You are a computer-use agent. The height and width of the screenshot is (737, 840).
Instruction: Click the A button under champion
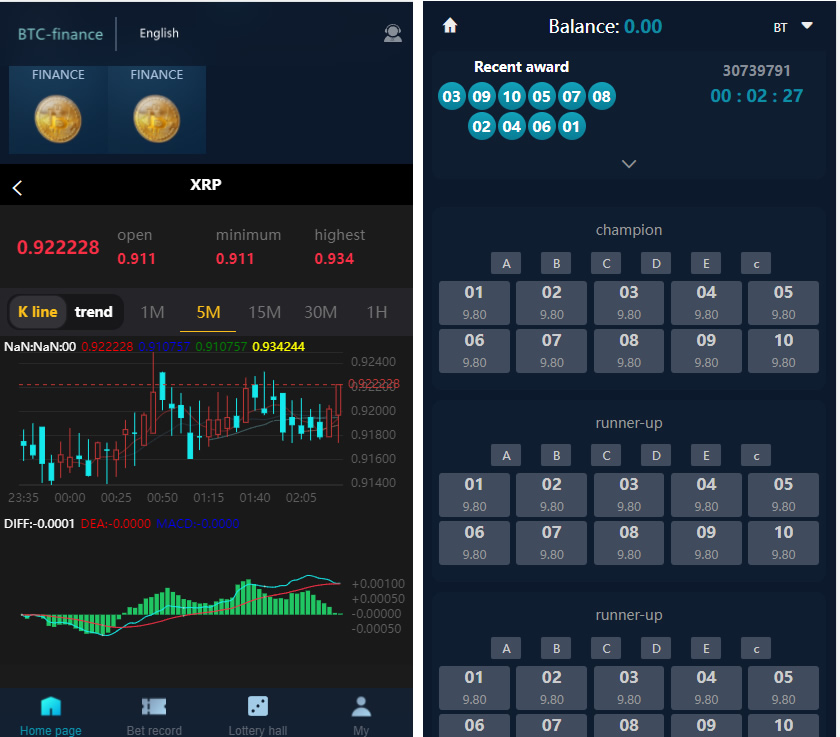pyautogui.click(x=506, y=263)
